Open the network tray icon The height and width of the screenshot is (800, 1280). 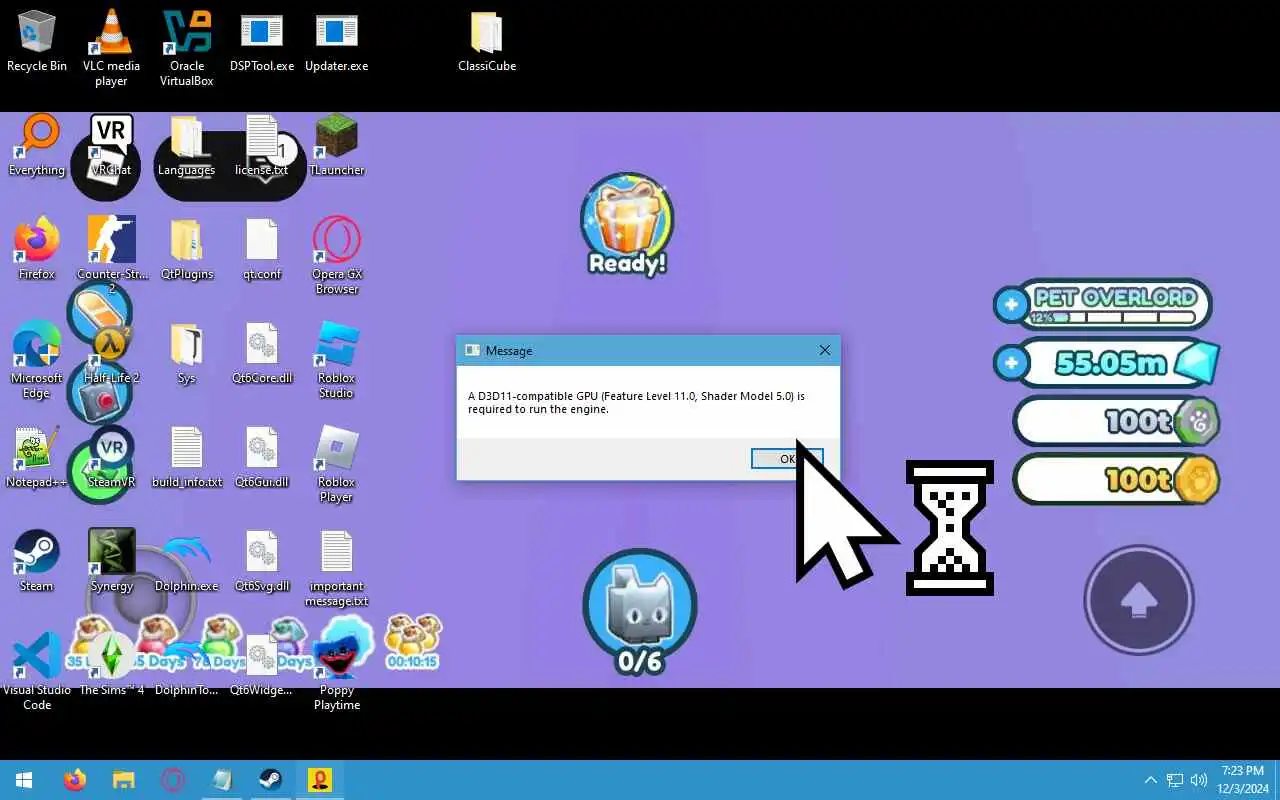point(1175,780)
